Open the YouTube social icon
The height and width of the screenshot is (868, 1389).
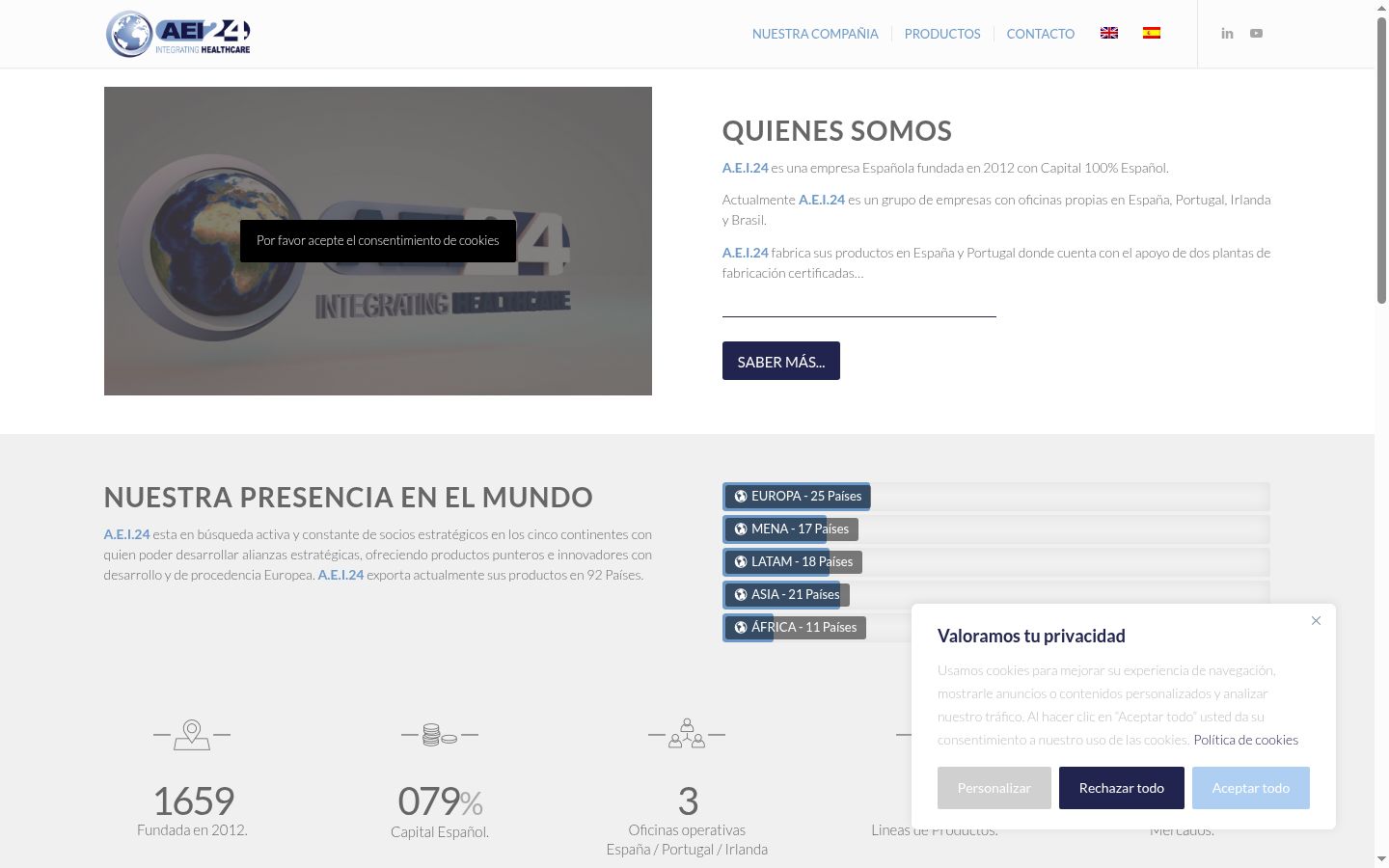pyautogui.click(x=1256, y=34)
